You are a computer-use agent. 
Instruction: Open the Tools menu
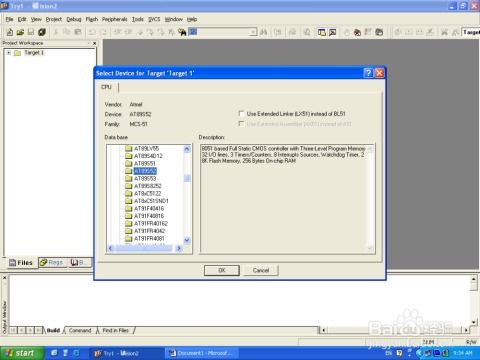[138, 19]
